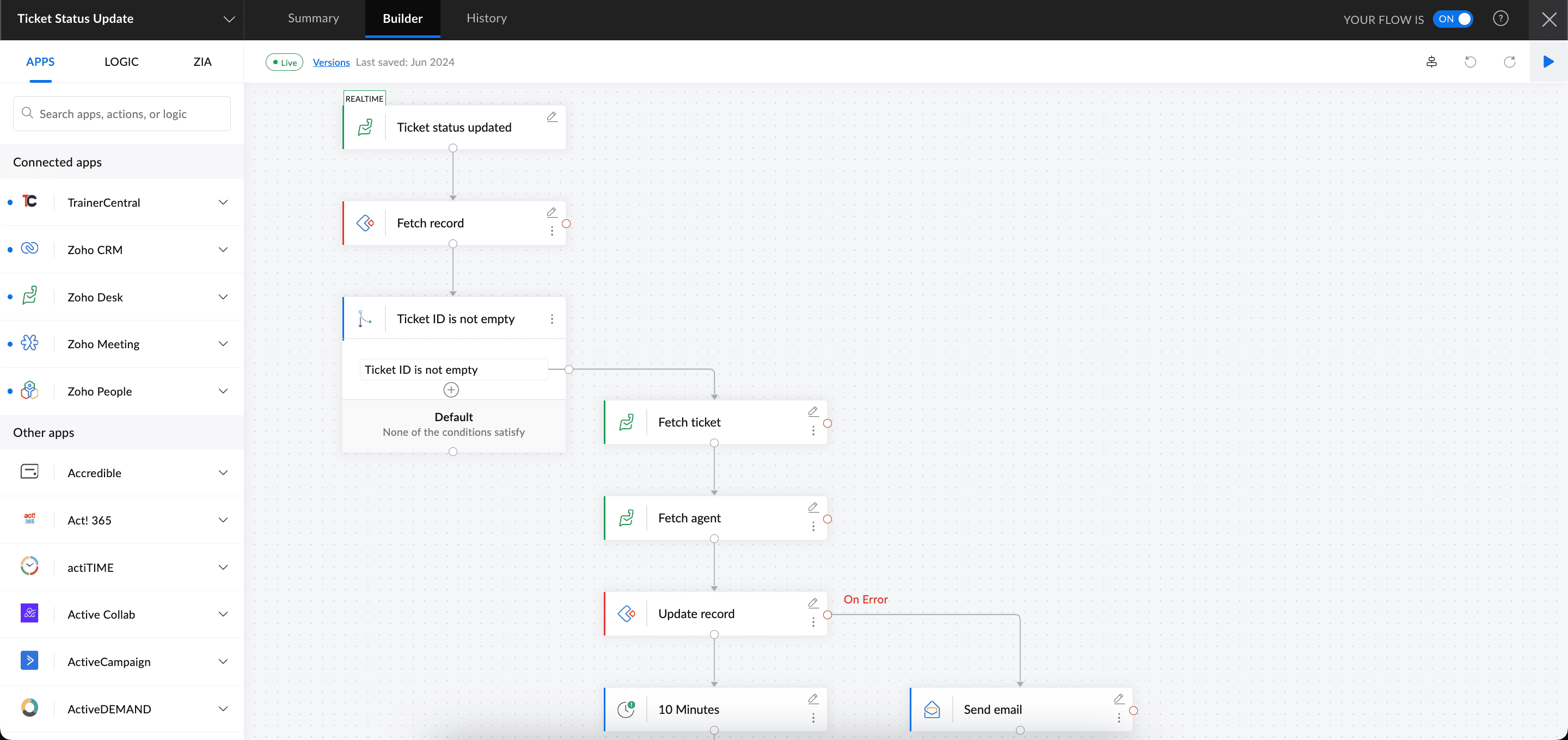
Task: Open the Ticket Status Update flow dropdown
Action: click(229, 19)
